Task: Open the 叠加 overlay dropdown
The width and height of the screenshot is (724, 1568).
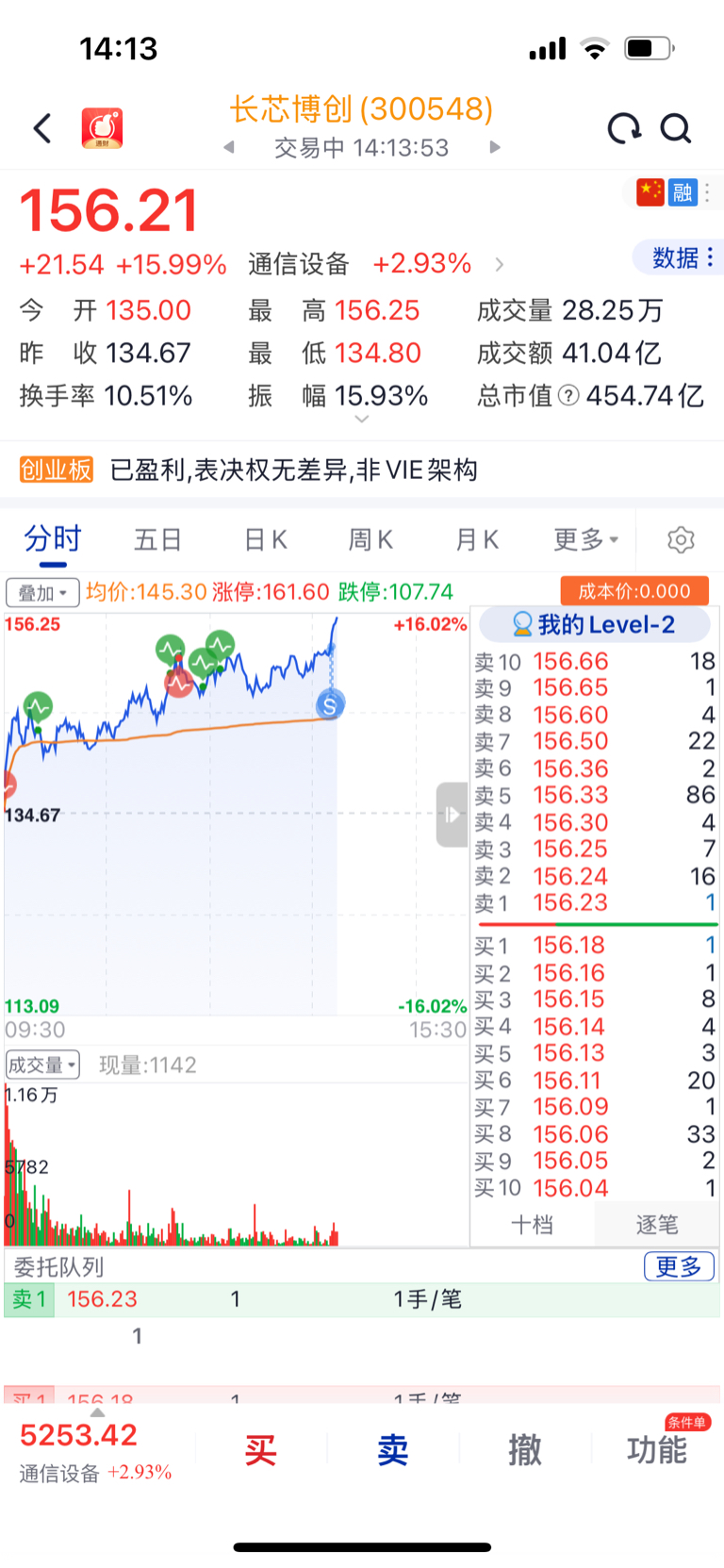Action: point(42,593)
